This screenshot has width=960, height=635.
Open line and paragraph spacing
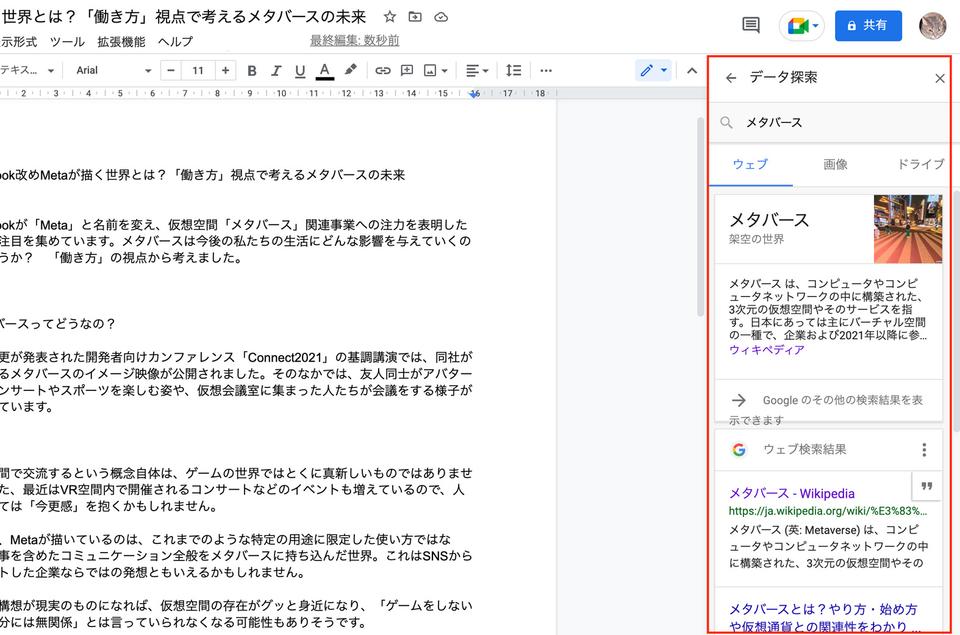(x=514, y=70)
